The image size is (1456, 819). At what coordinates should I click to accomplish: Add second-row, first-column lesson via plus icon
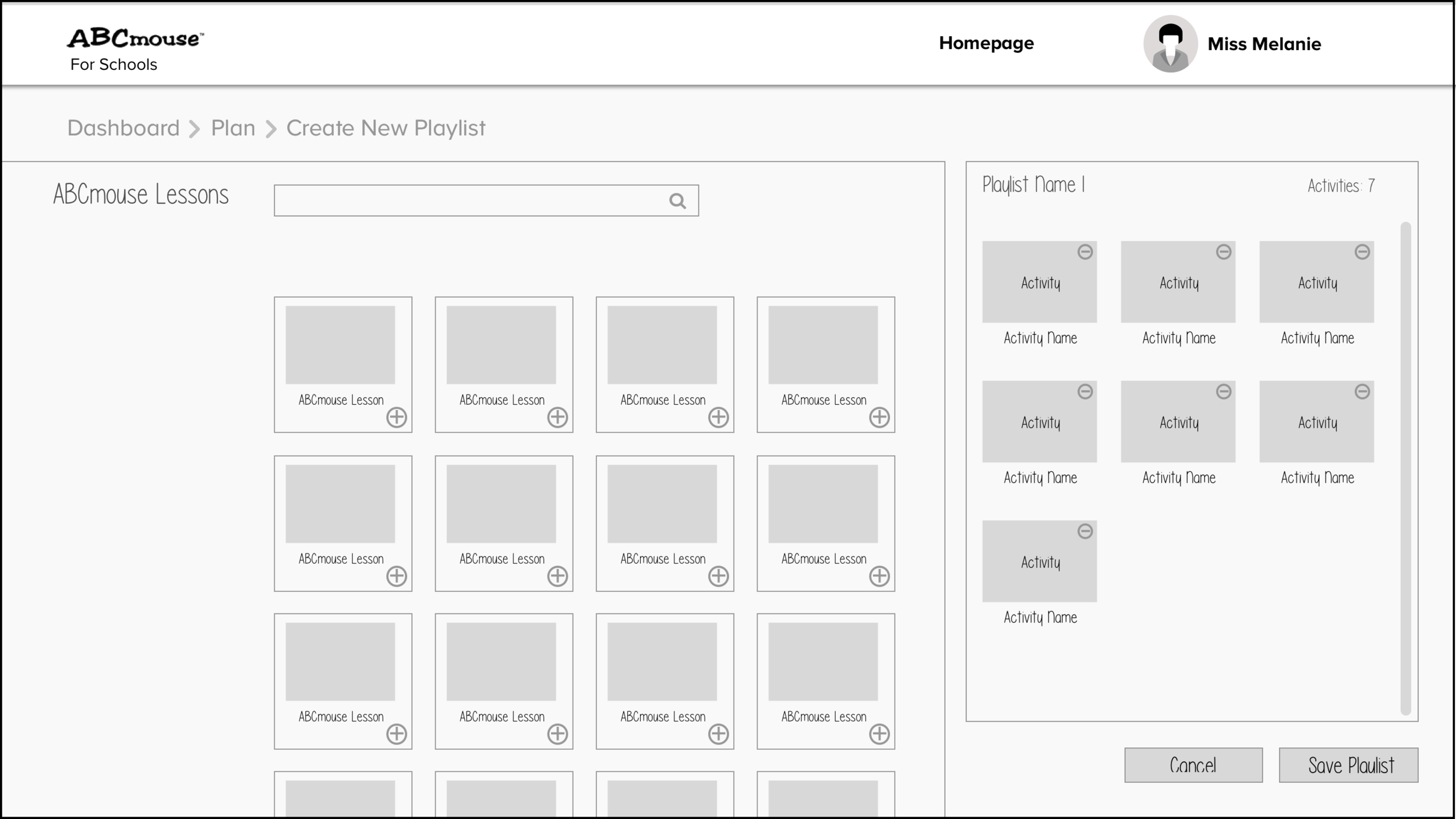click(x=397, y=576)
